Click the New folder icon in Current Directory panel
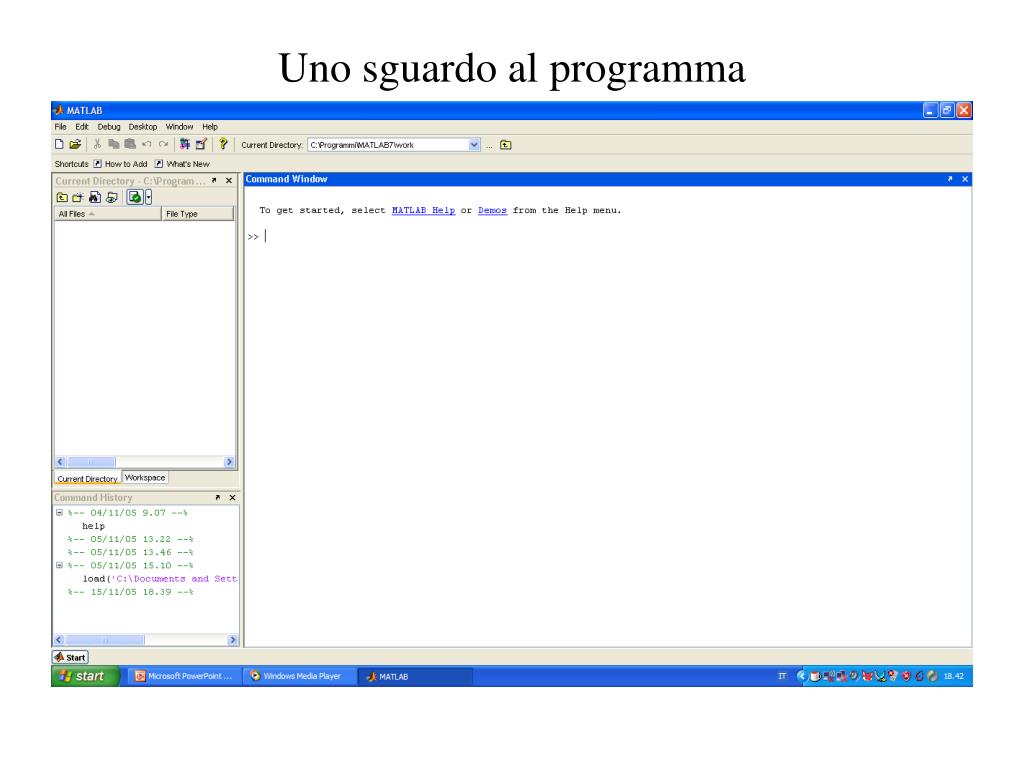The image size is (1024, 768). coord(78,197)
